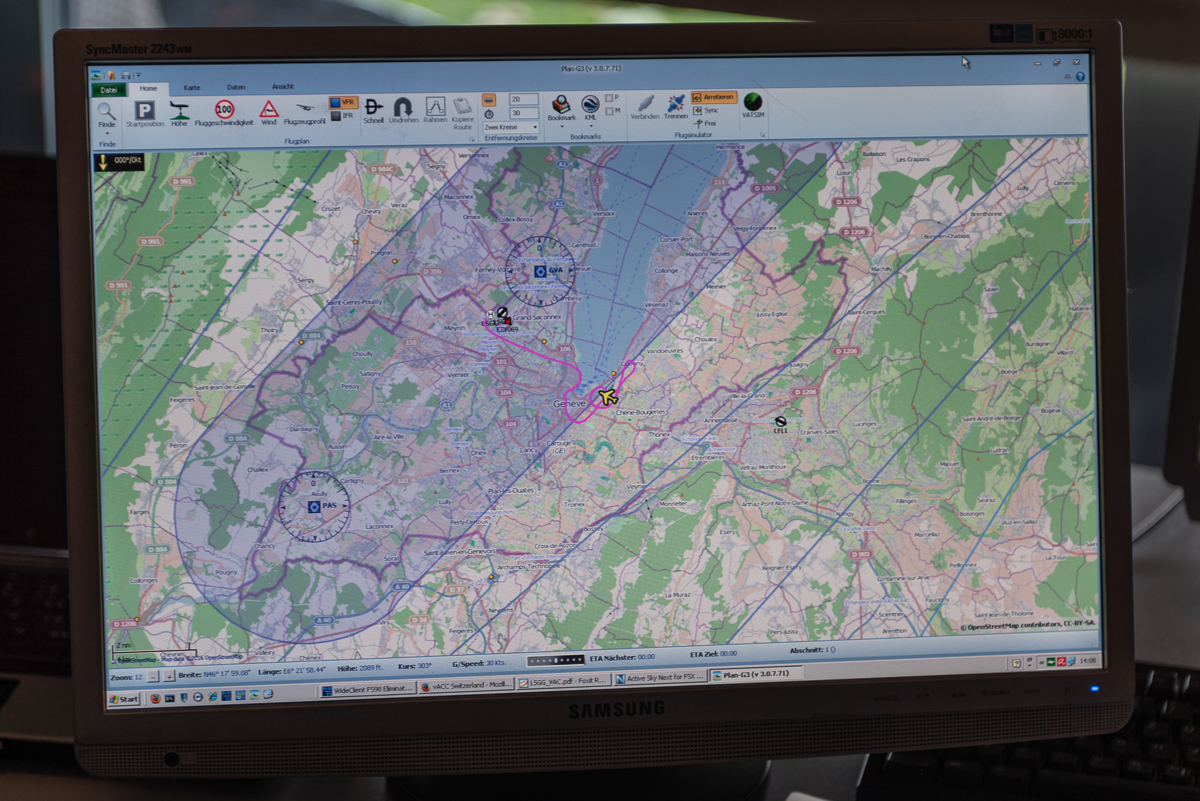Switch to the Daten ribbon tab

[x=236, y=87]
